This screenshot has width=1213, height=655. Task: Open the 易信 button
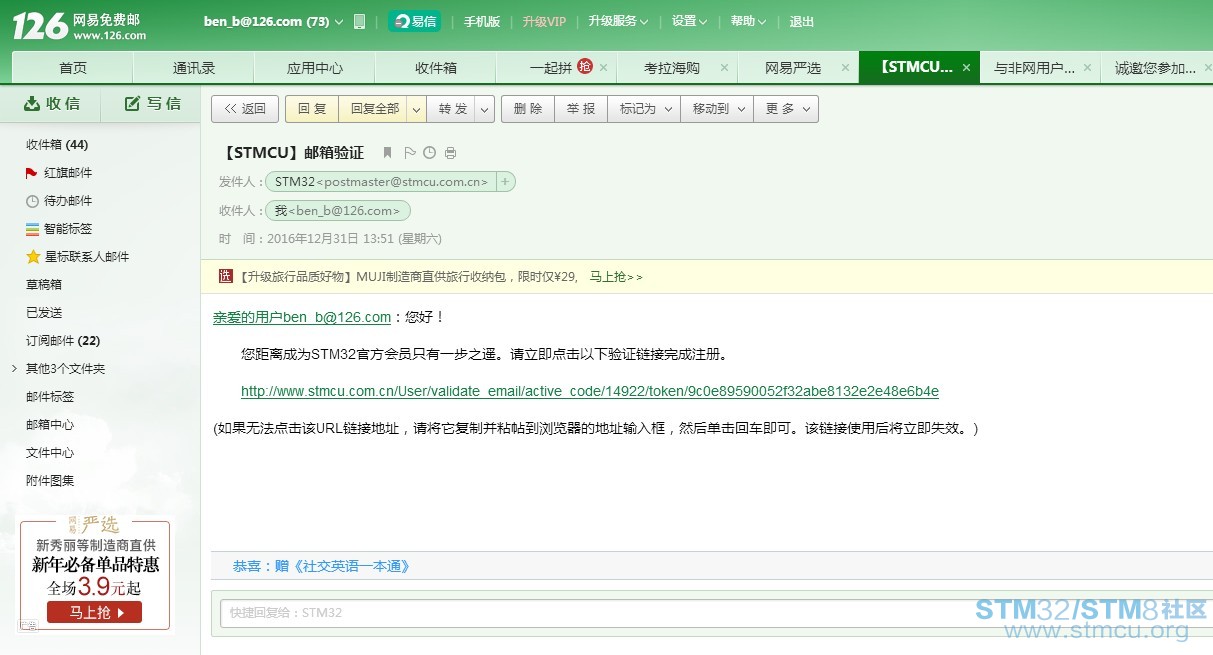(414, 21)
